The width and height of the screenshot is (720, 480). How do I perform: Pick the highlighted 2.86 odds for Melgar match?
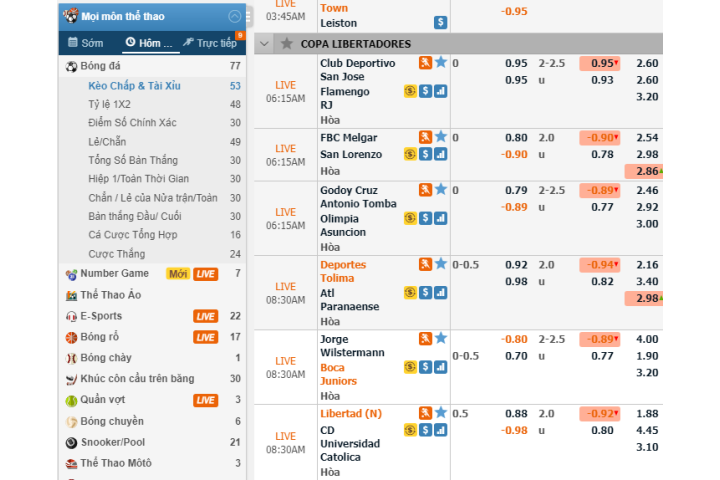(x=645, y=172)
